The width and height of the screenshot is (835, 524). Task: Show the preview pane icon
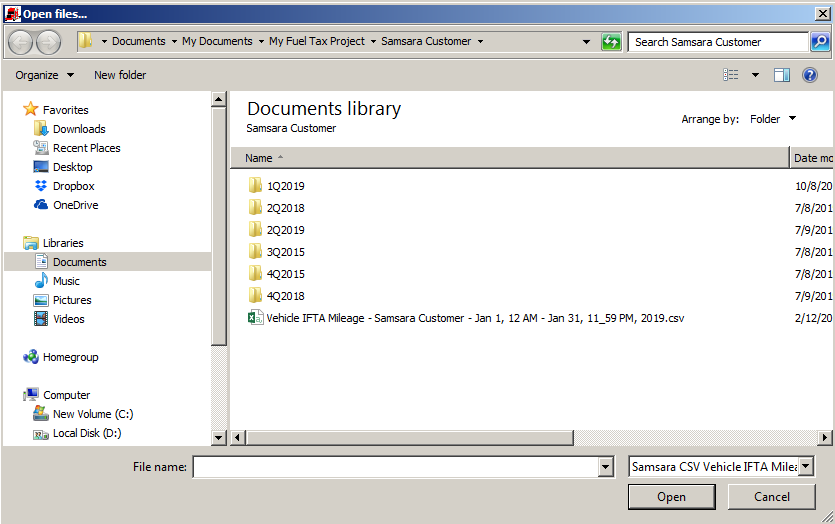pyautogui.click(x=781, y=75)
